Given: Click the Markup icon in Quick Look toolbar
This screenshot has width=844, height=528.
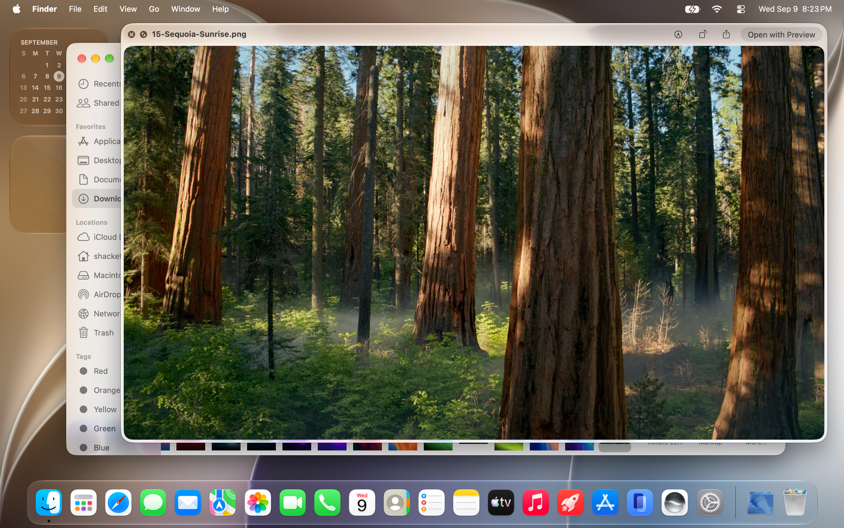Looking at the screenshot, I should click(x=678, y=34).
